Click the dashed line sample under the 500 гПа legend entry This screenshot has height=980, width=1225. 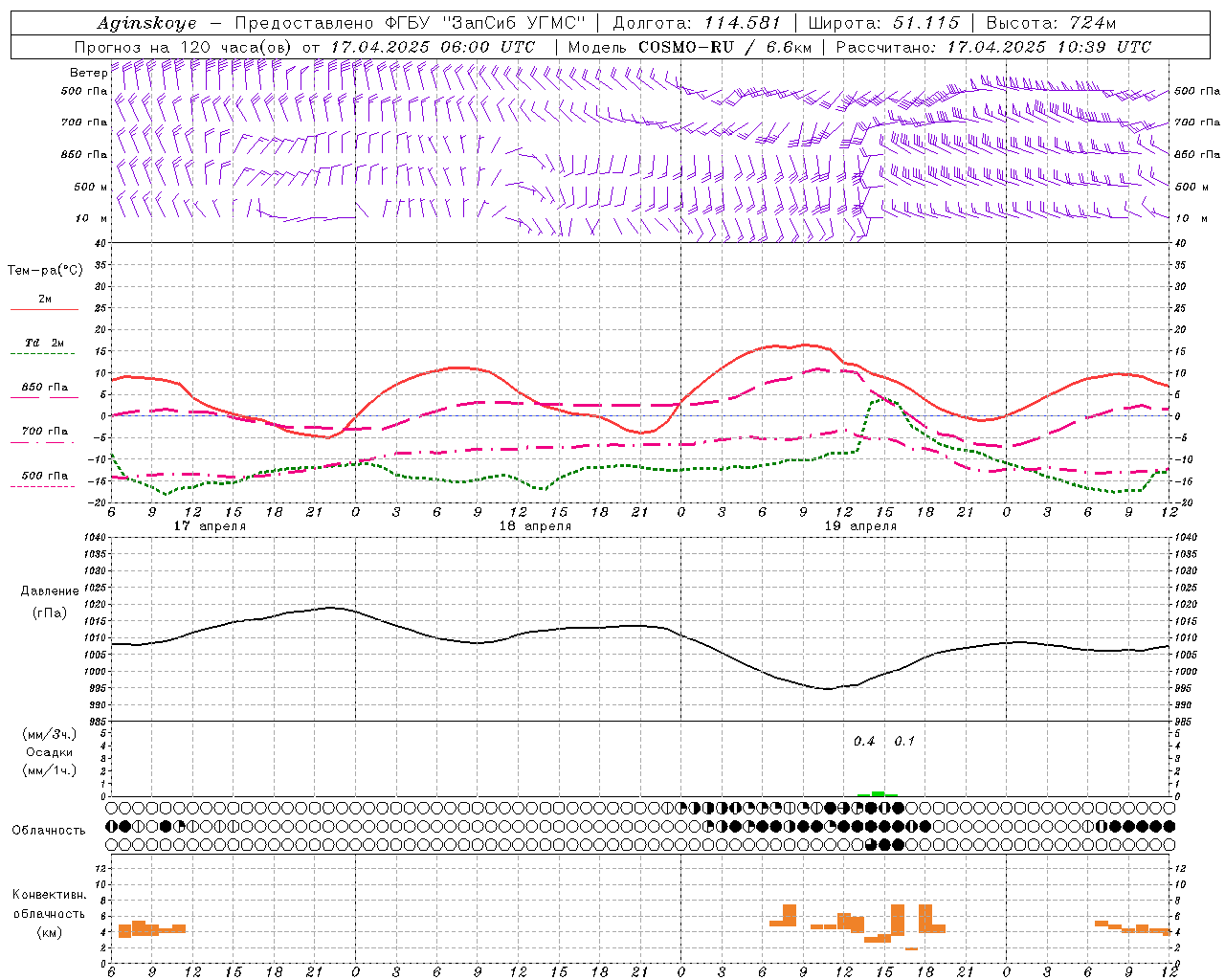[x=42, y=486]
